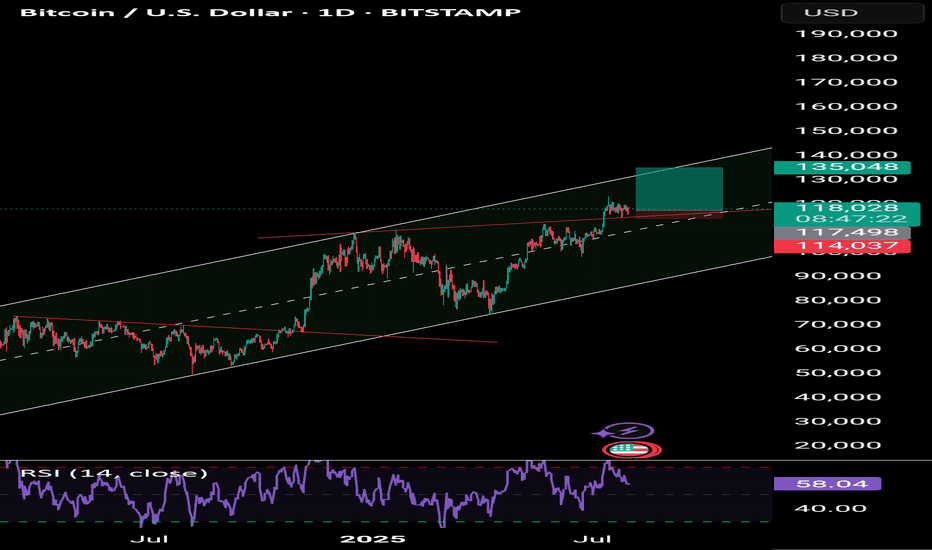
Task: Click the 180,000 price axis label
Action: coord(846,58)
